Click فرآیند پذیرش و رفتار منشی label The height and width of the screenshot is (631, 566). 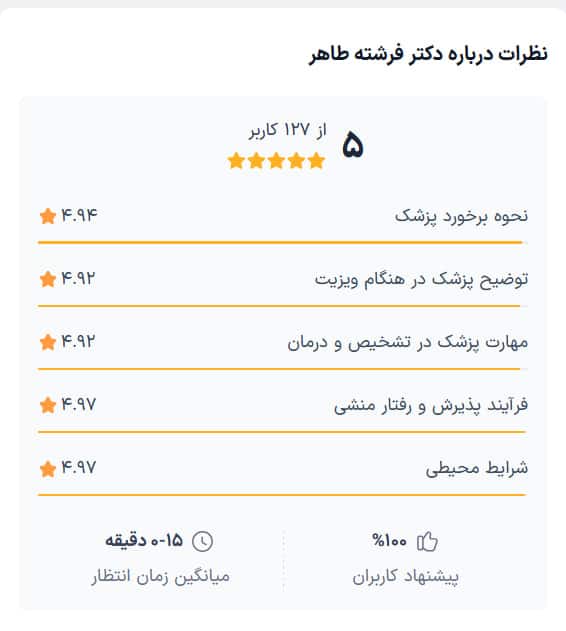coord(431,405)
